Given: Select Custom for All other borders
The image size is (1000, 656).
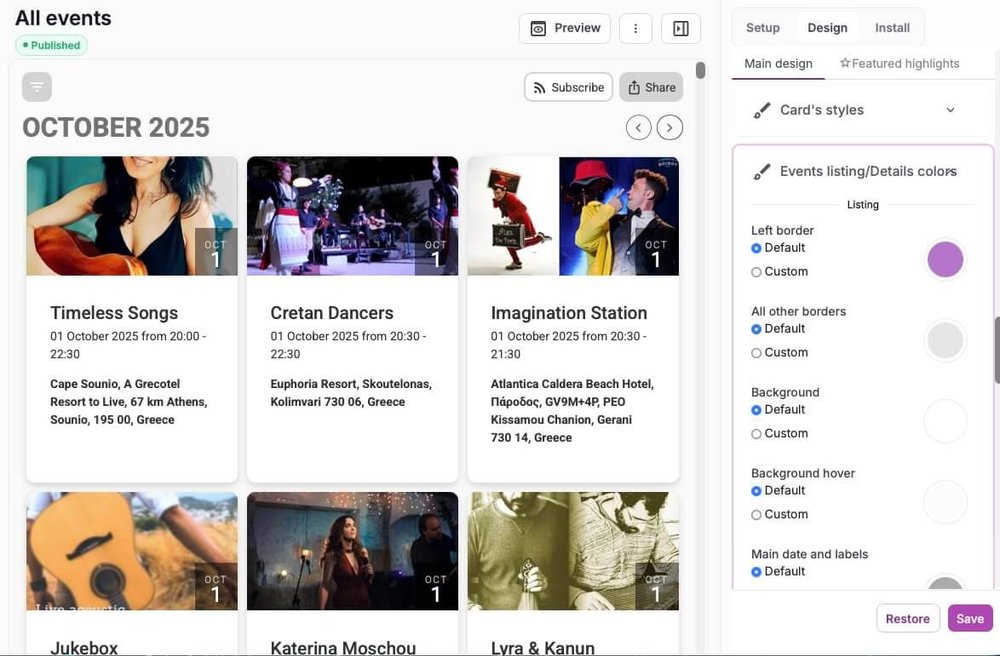Looking at the screenshot, I should point(756,353).
